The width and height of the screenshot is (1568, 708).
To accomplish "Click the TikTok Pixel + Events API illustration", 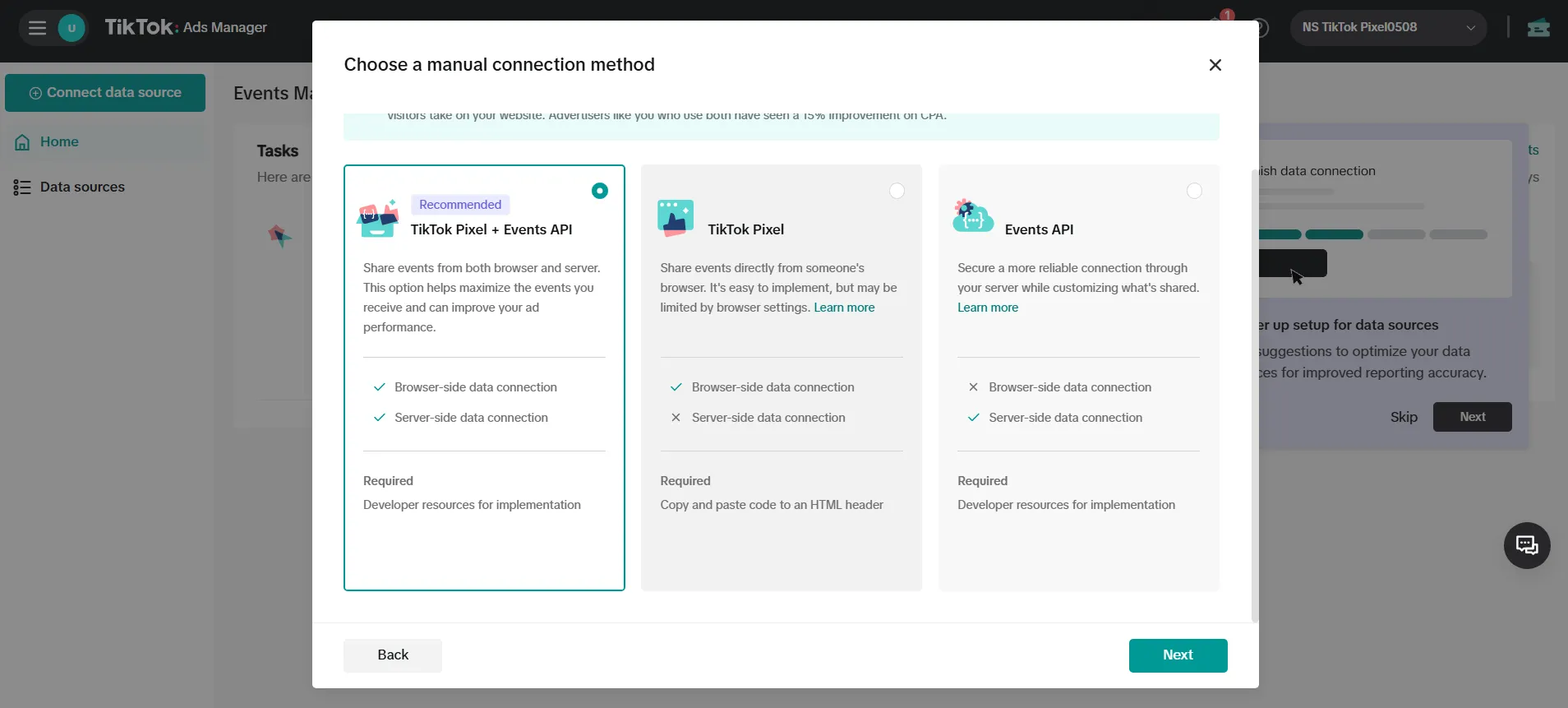I will tap(378, 219).
